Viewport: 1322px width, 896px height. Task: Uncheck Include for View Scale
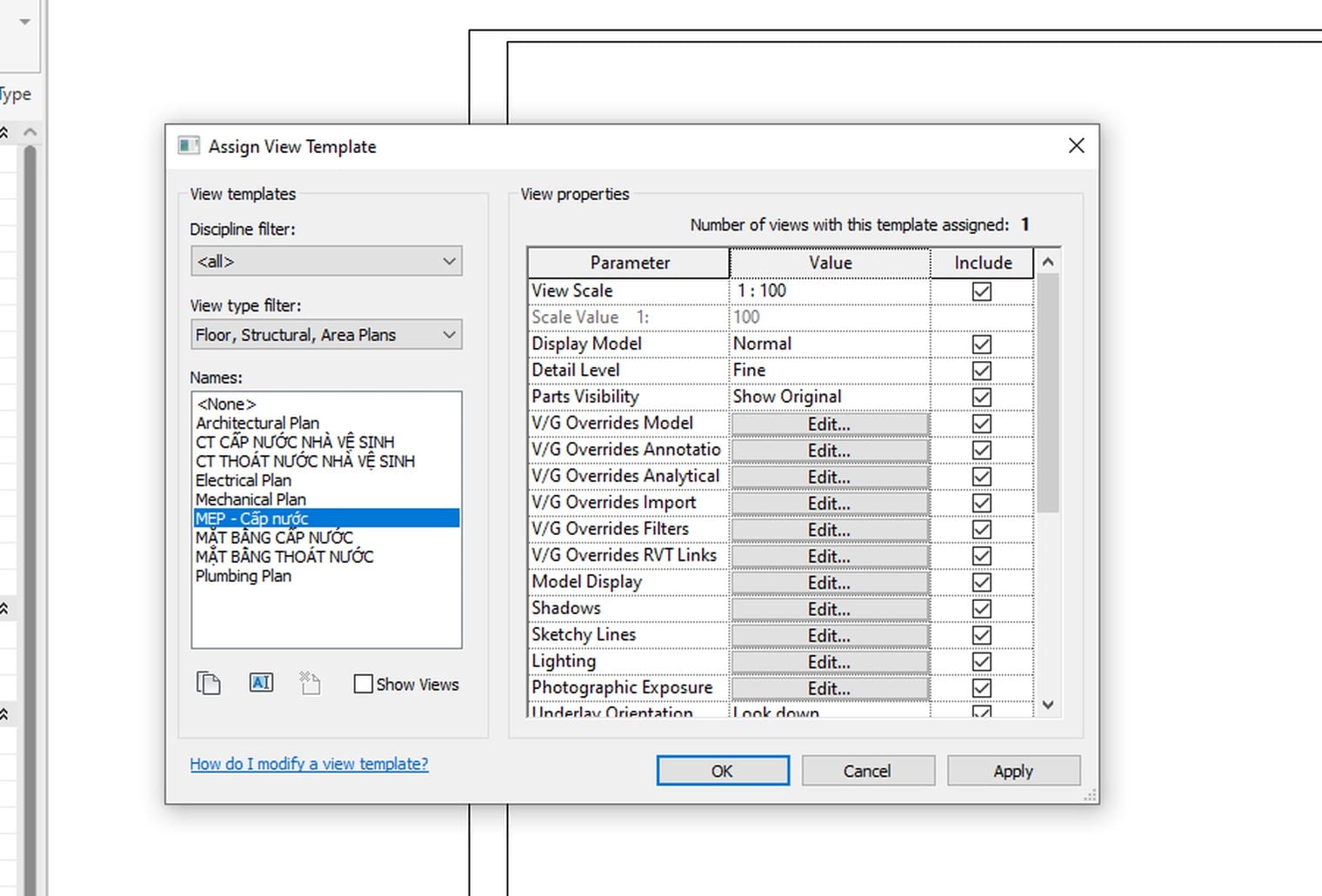982,291
